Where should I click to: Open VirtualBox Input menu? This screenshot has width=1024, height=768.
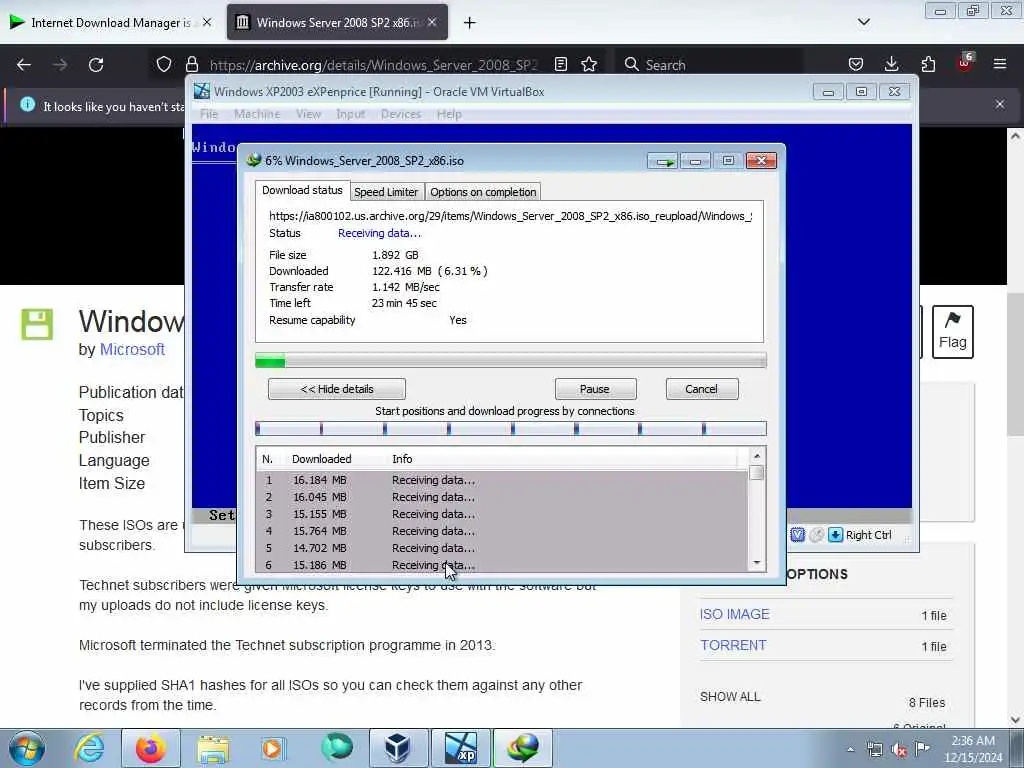(351, 114)
